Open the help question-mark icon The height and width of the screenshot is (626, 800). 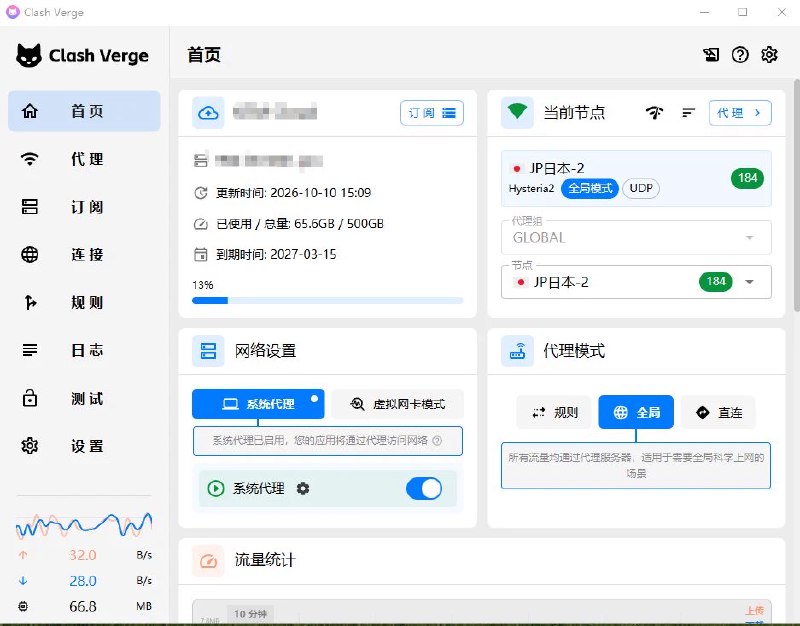tap(740, 55)
